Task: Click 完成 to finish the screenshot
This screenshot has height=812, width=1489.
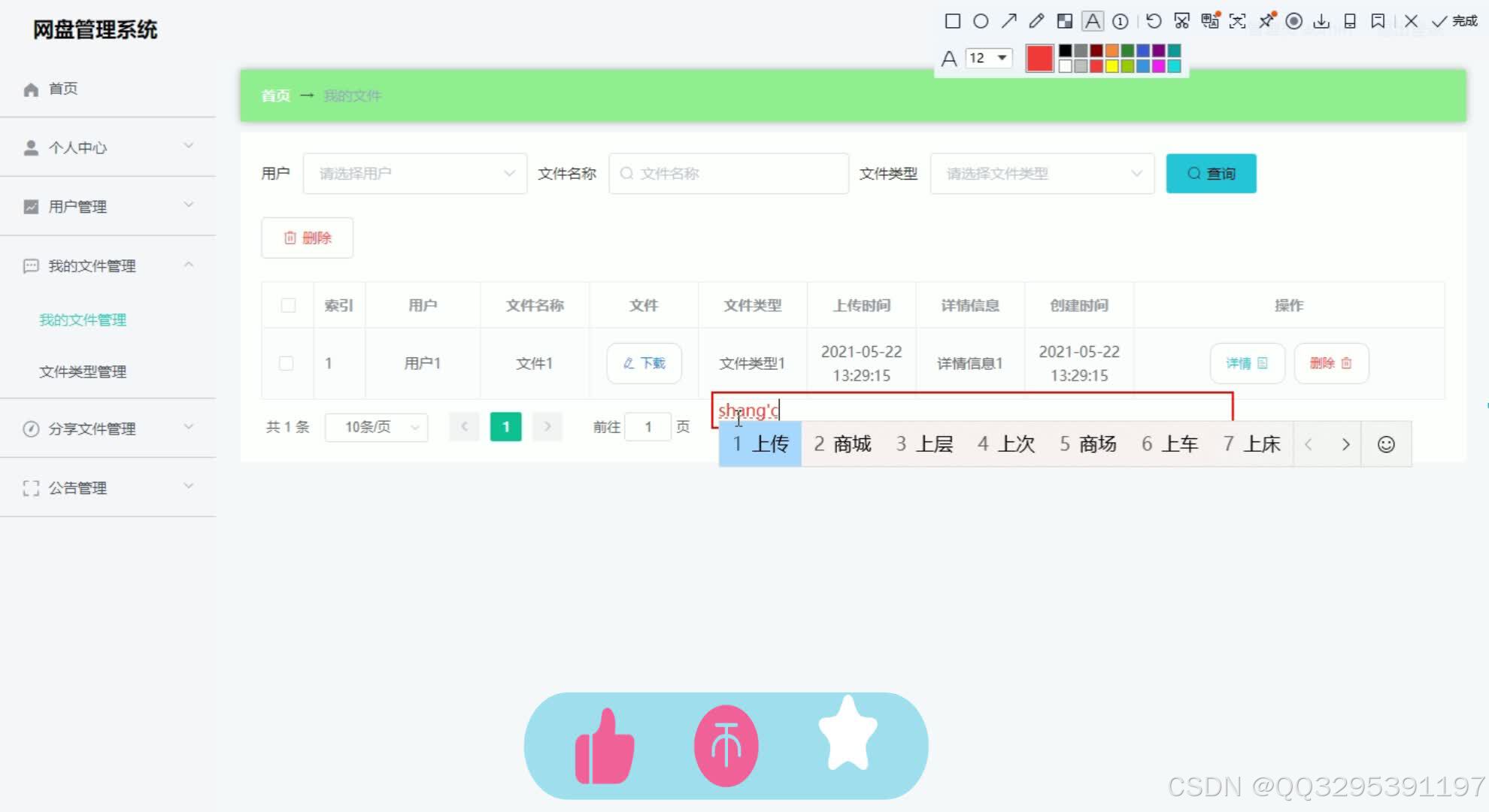Action: click(1454, 21)
